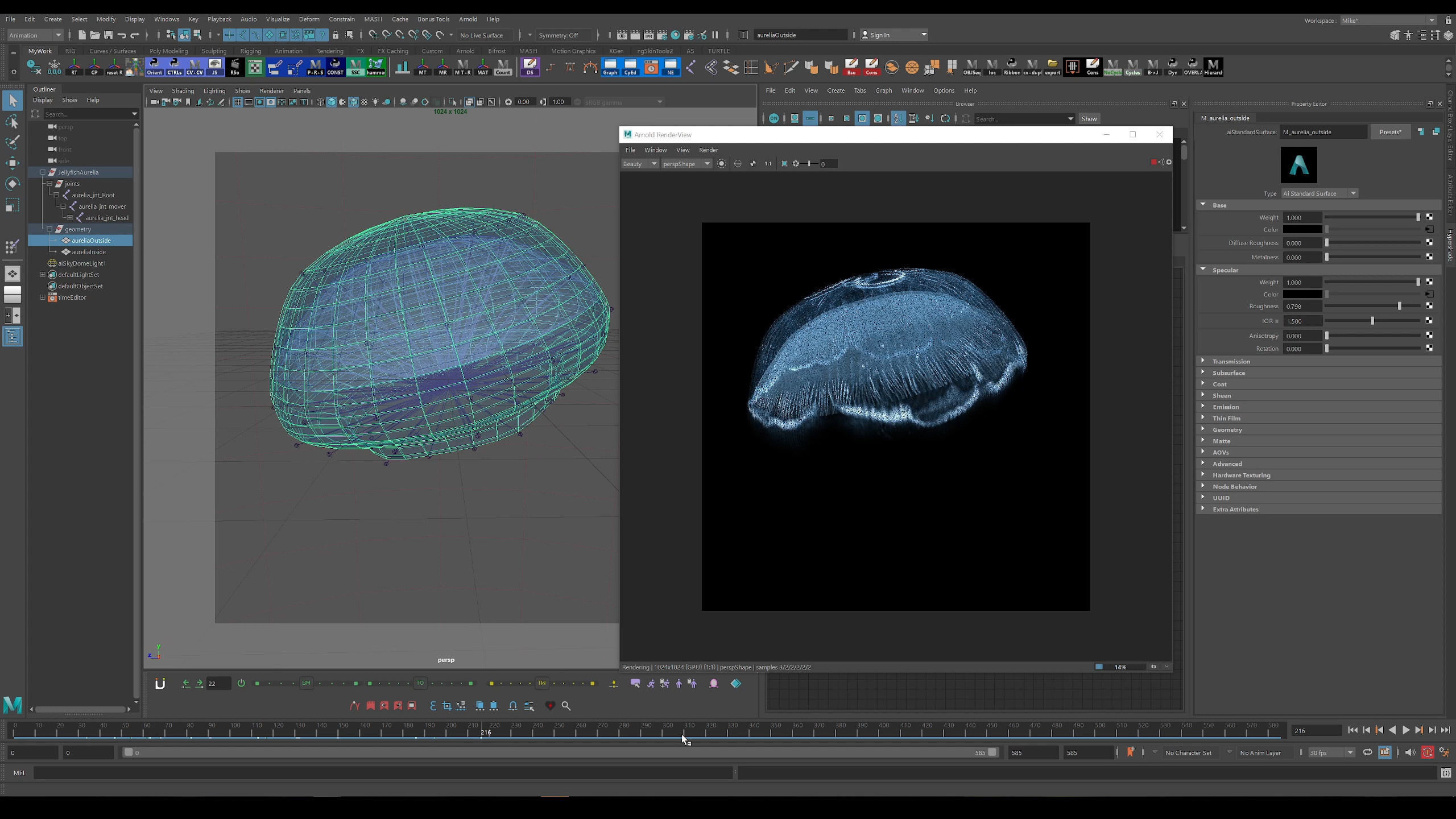Screen dimensions: 1456x819
Task: Click the Base Color black swatch
Action: point(1302,230)
